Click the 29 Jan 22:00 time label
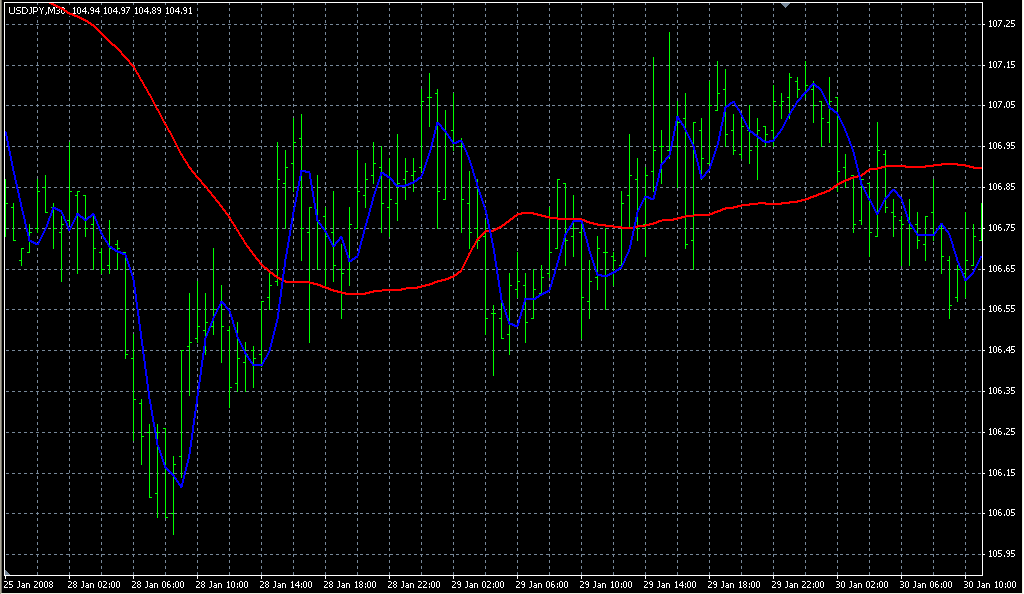Viewport: 1024px width, 594px height. coord(797,584)
